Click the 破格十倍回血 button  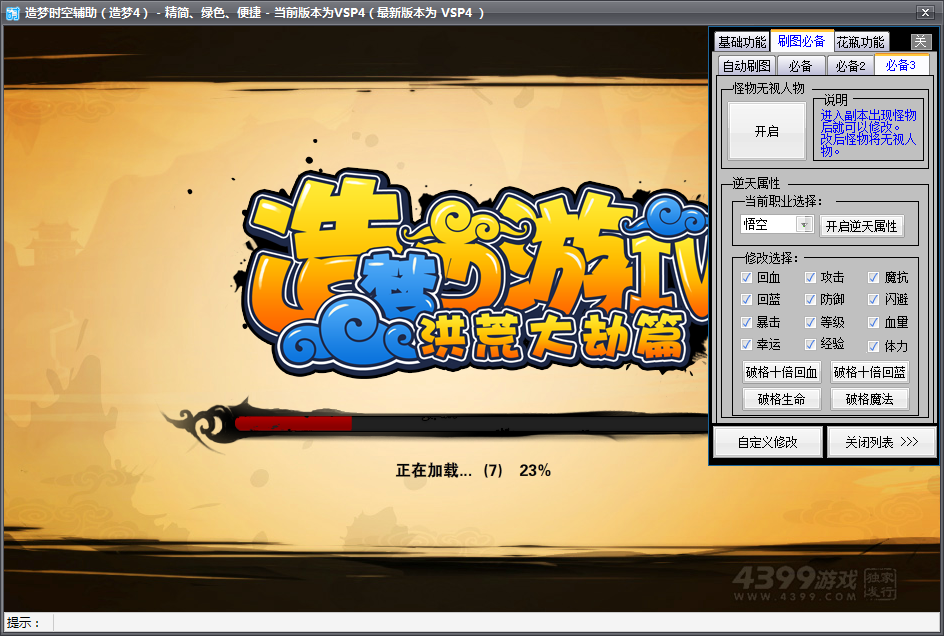(x=781, y=372)
